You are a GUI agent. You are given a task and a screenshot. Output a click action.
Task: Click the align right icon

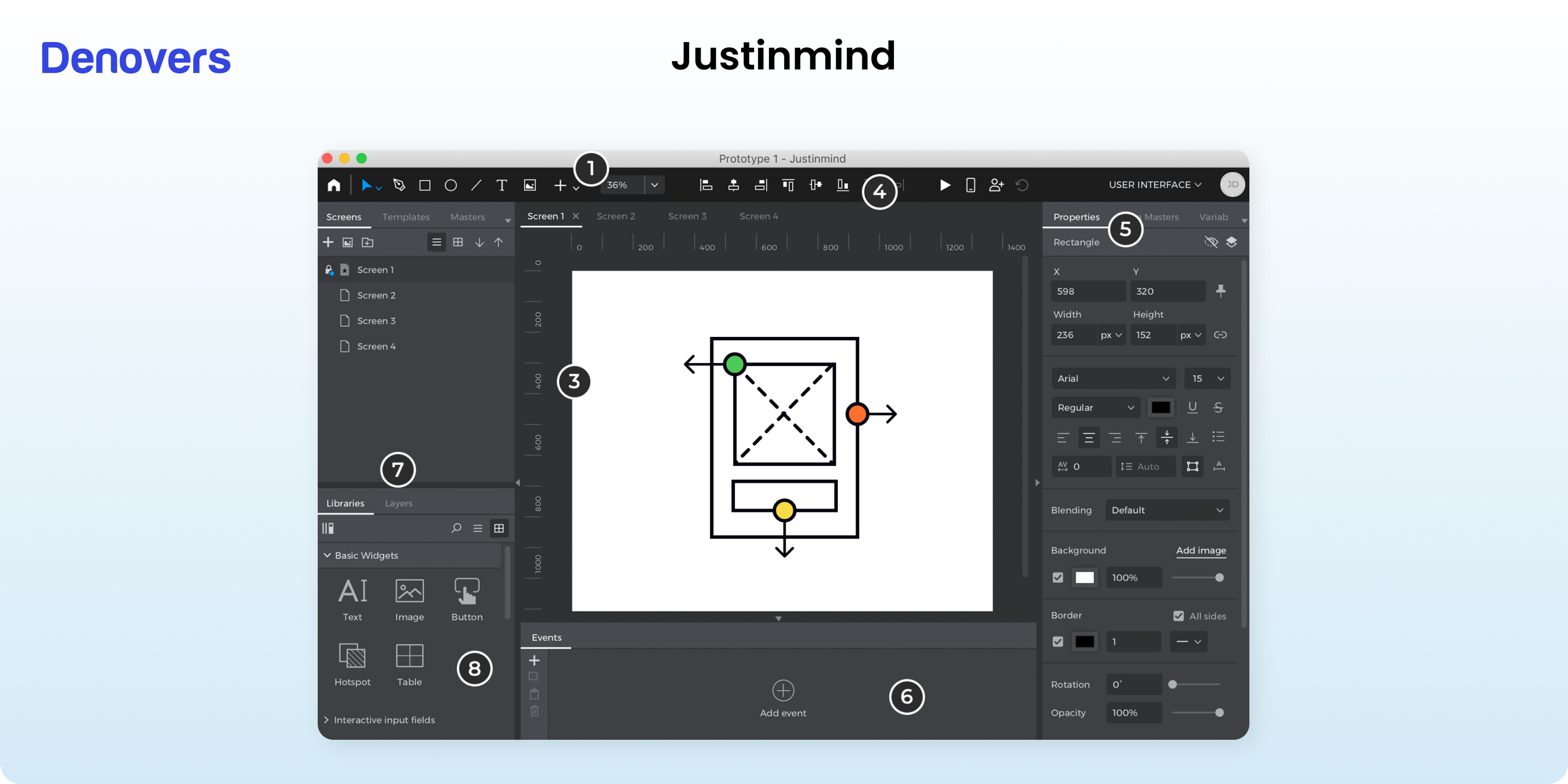point(761,185)
